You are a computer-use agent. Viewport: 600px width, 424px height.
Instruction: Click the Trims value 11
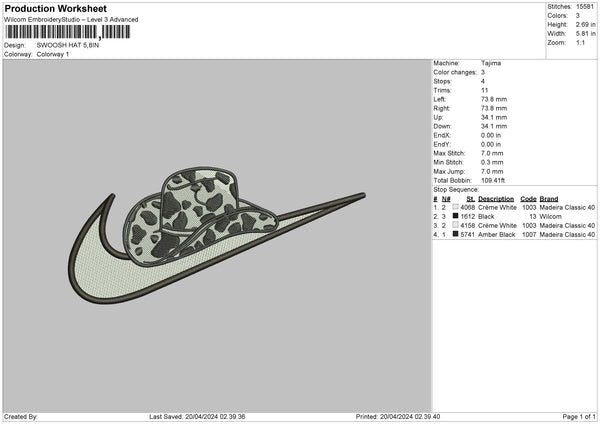pyautogui.click(x=484, y=90)
